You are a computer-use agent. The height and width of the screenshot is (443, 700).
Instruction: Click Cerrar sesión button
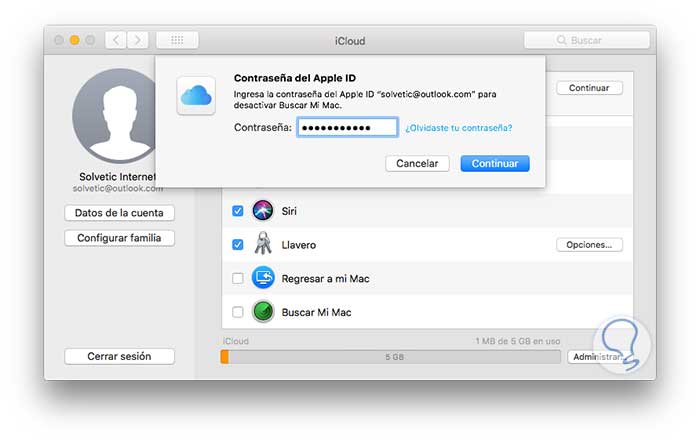(119, 356)
